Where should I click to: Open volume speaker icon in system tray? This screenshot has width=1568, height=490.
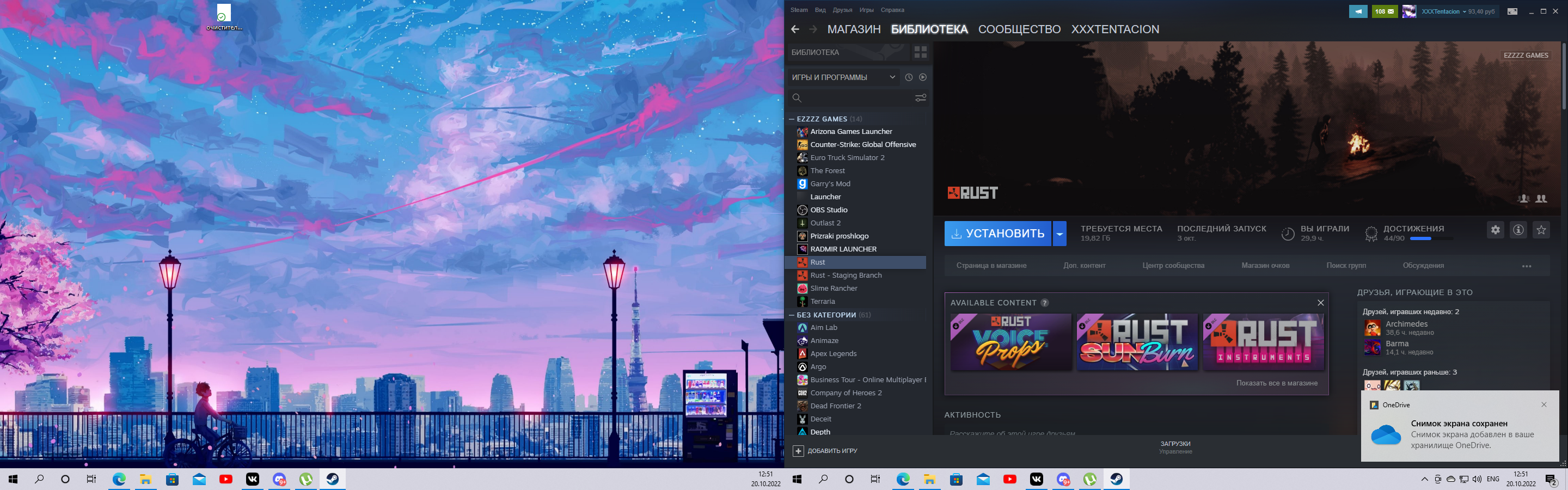[1477, 480]
